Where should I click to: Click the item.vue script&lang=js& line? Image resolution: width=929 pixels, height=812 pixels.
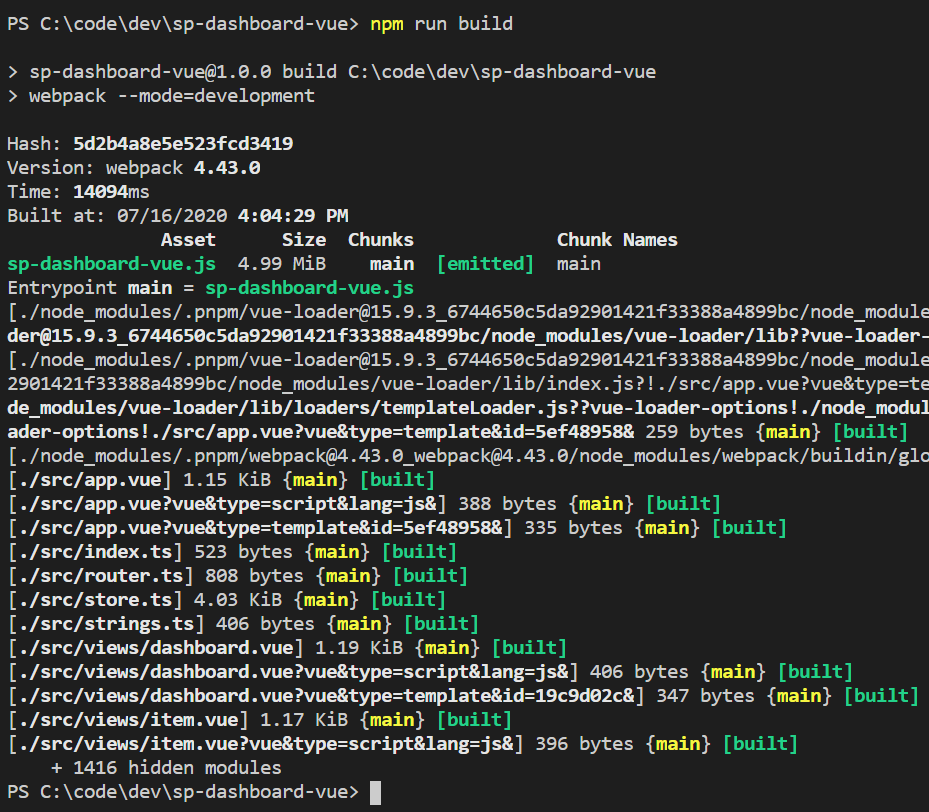[x=403, y=744]
